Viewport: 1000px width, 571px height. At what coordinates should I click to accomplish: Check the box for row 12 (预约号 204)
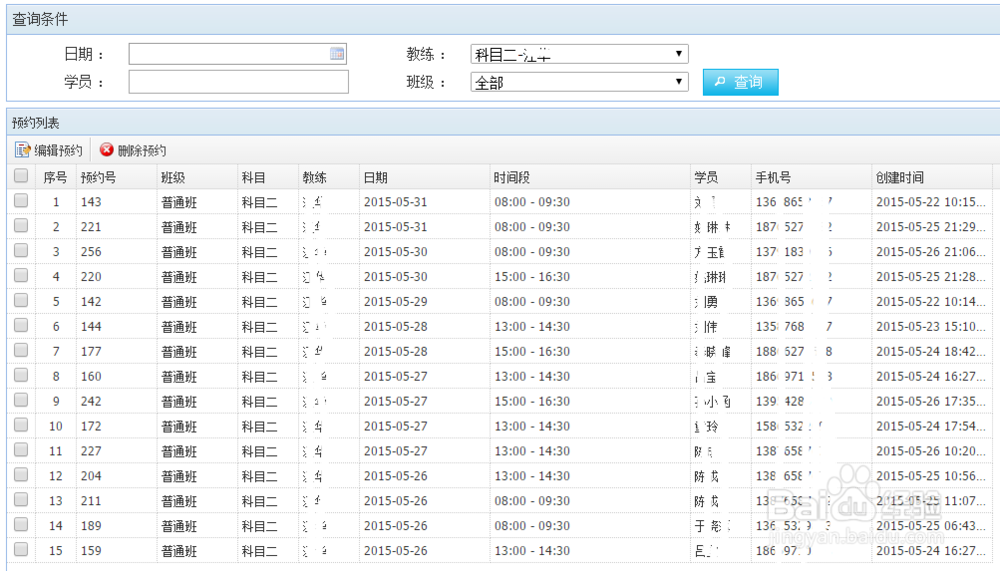[x=21, y=474]
